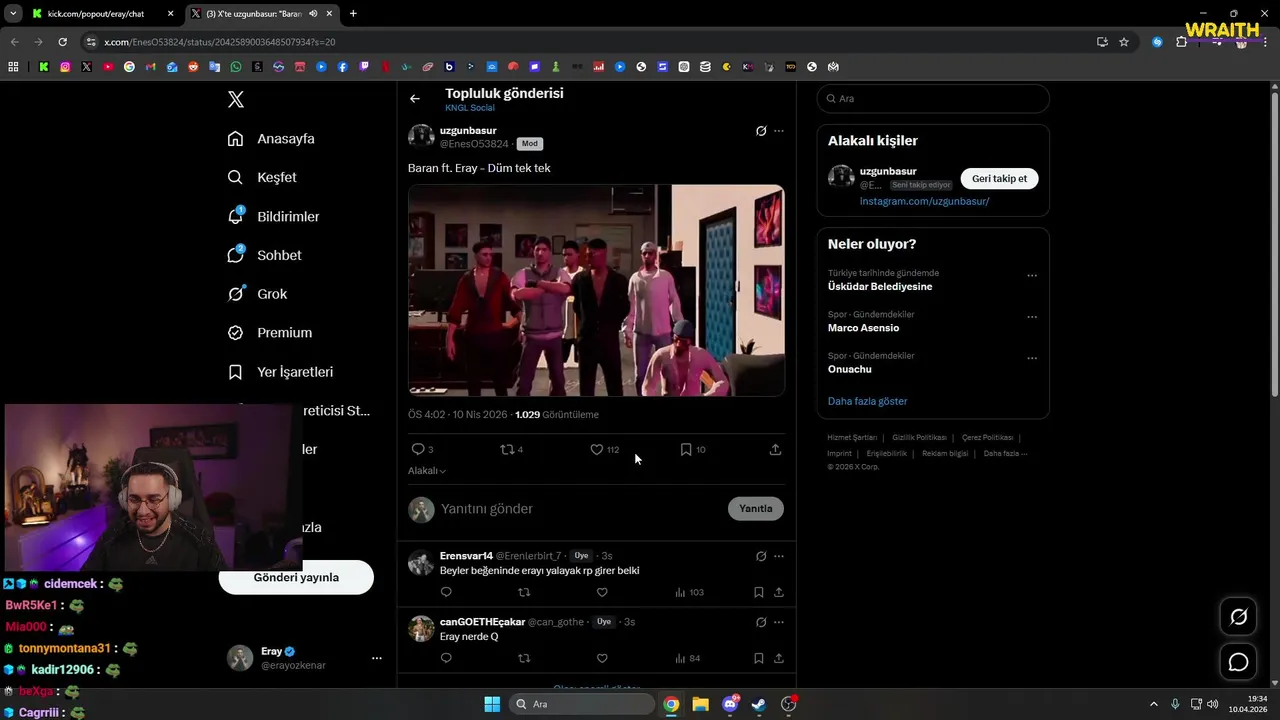Click Daha fazla göster link
The width and height of the screenshot is (1280, 720).
click(867, 401)
